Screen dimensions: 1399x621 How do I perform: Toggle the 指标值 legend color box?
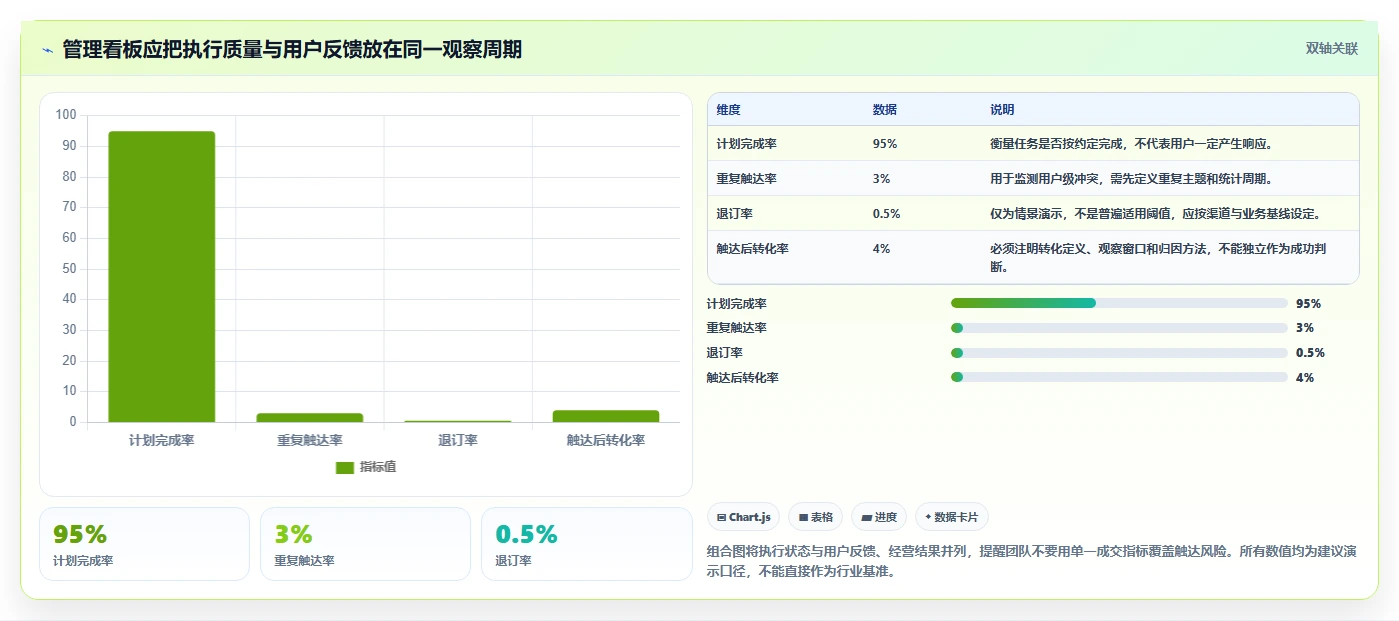click(x=344, y=467)
